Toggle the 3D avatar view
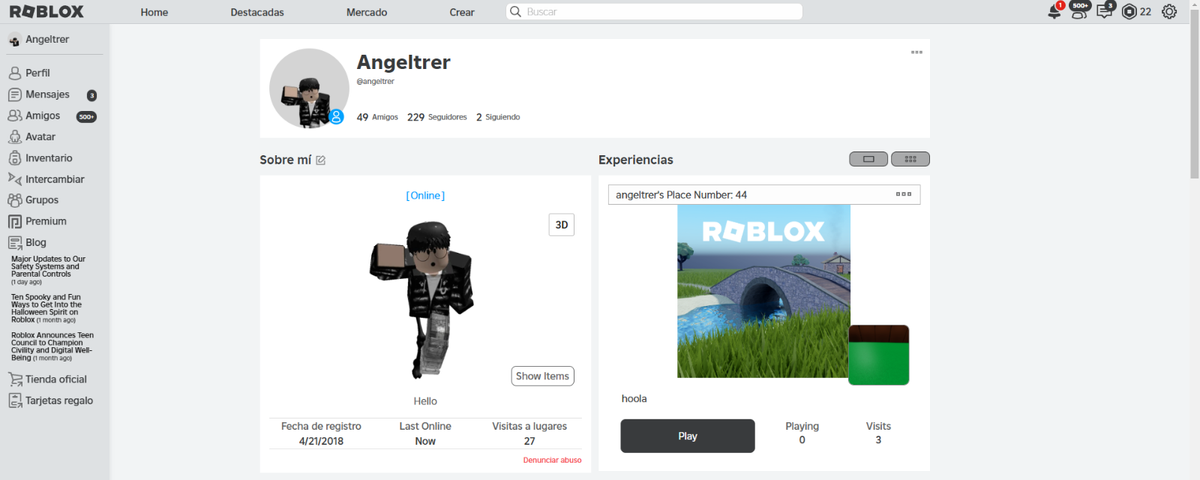1200x480 pixels. click(x=562, y=225)
